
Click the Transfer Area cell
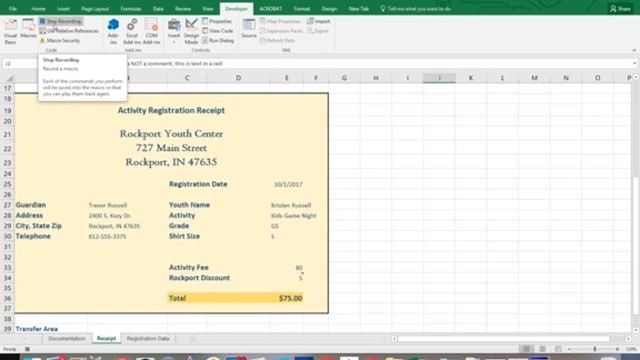coord(37,329)
